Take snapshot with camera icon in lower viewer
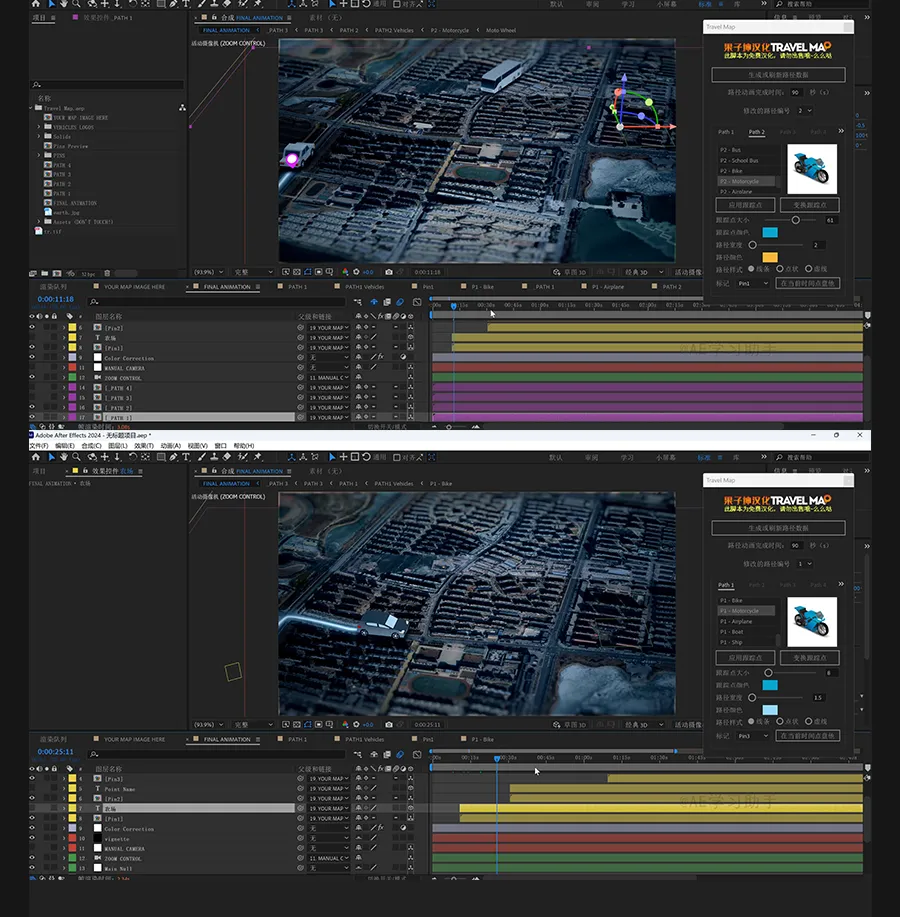Screen dimensions: 900x917 pos(389,725)
